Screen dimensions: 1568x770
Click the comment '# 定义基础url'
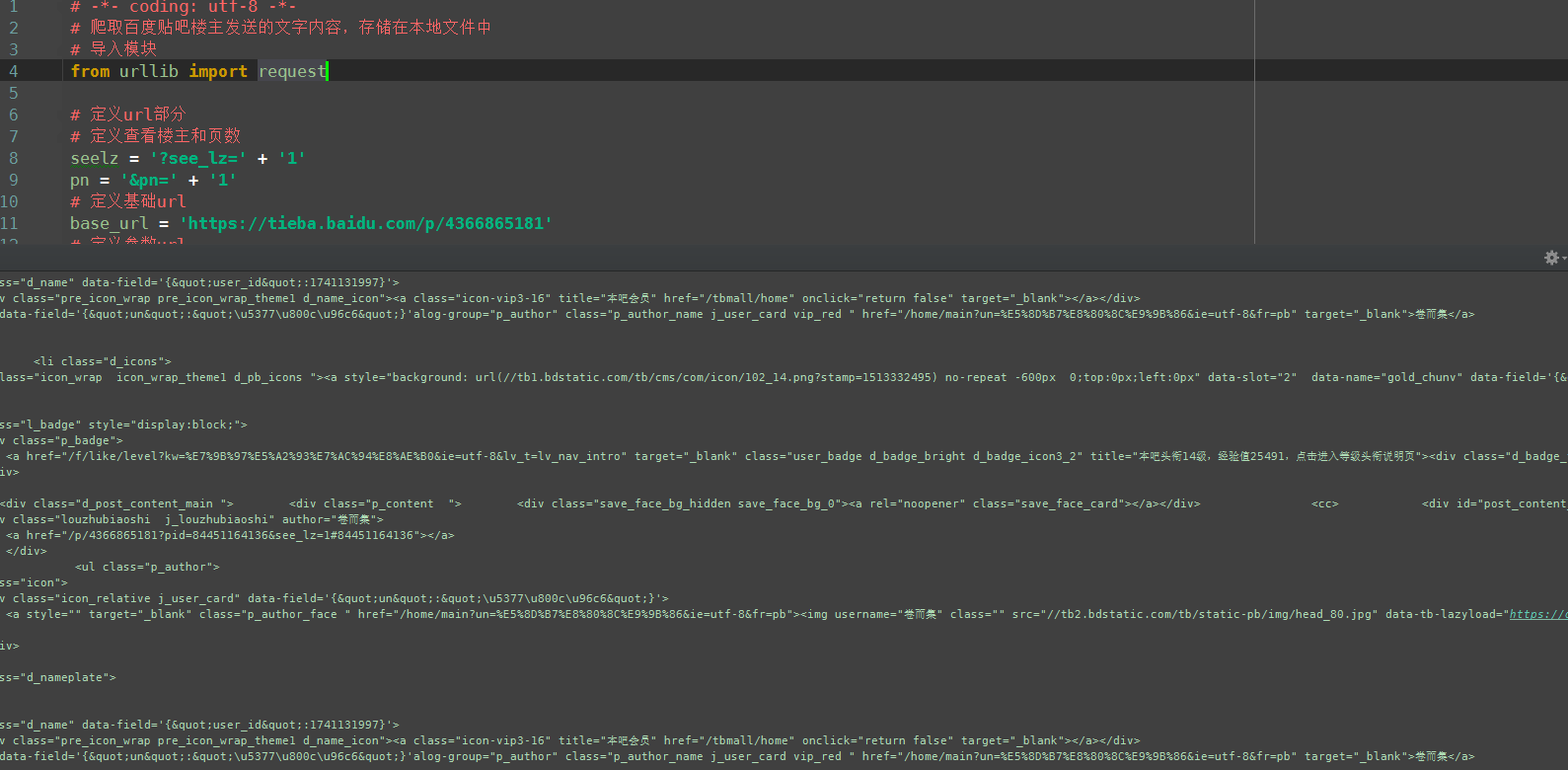pyautogui.click(x=128, y=201)
